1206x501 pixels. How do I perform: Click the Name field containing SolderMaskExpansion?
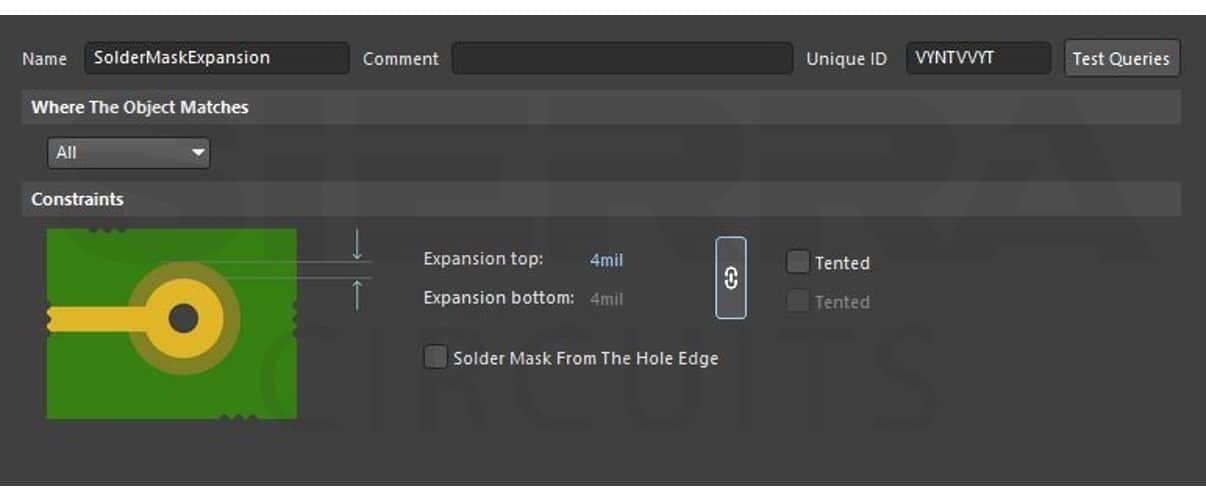click(x=216, y=58)
